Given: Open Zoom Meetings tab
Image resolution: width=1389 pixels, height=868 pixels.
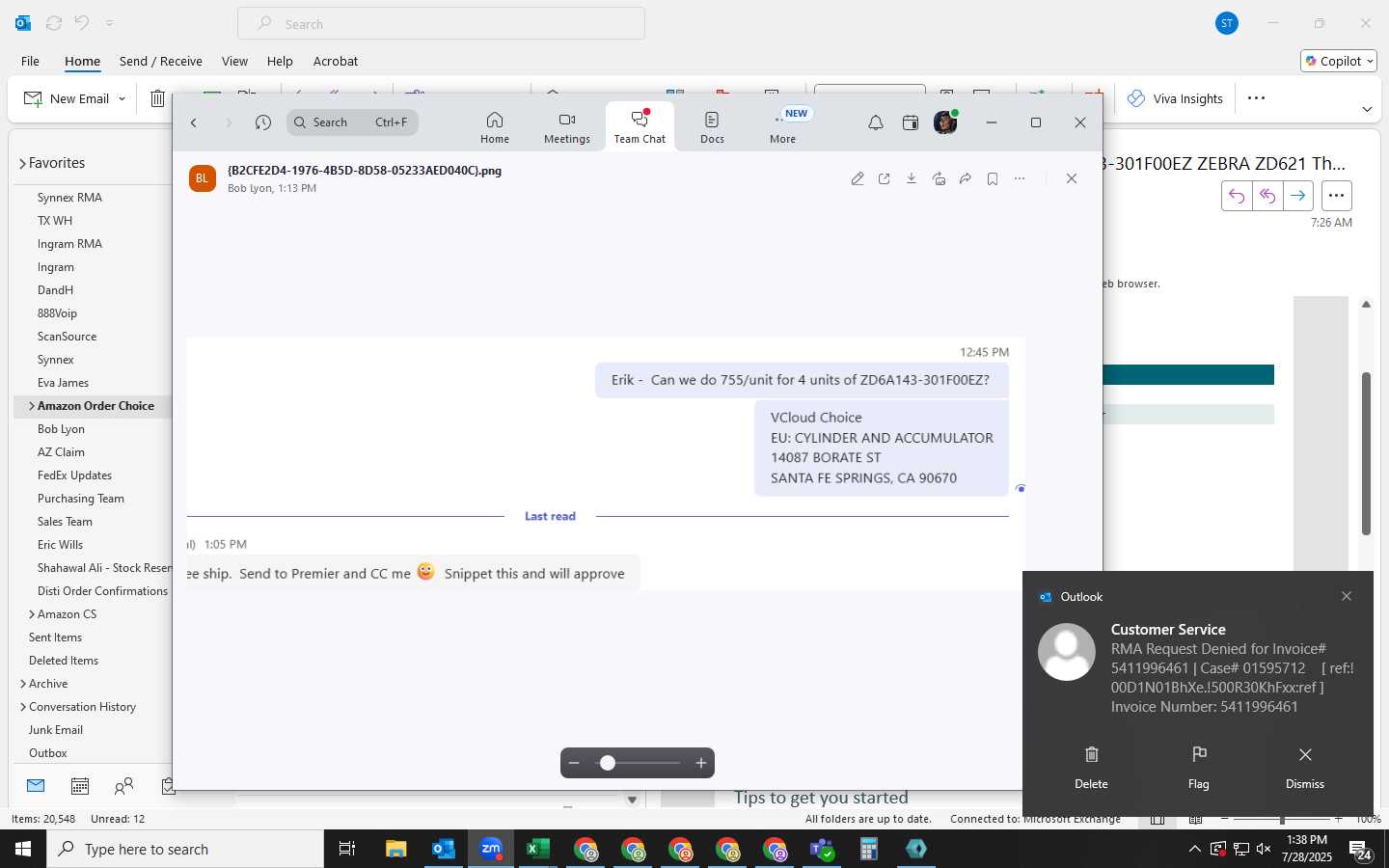Looking at the screenshot, I should (x=567, y=127).
